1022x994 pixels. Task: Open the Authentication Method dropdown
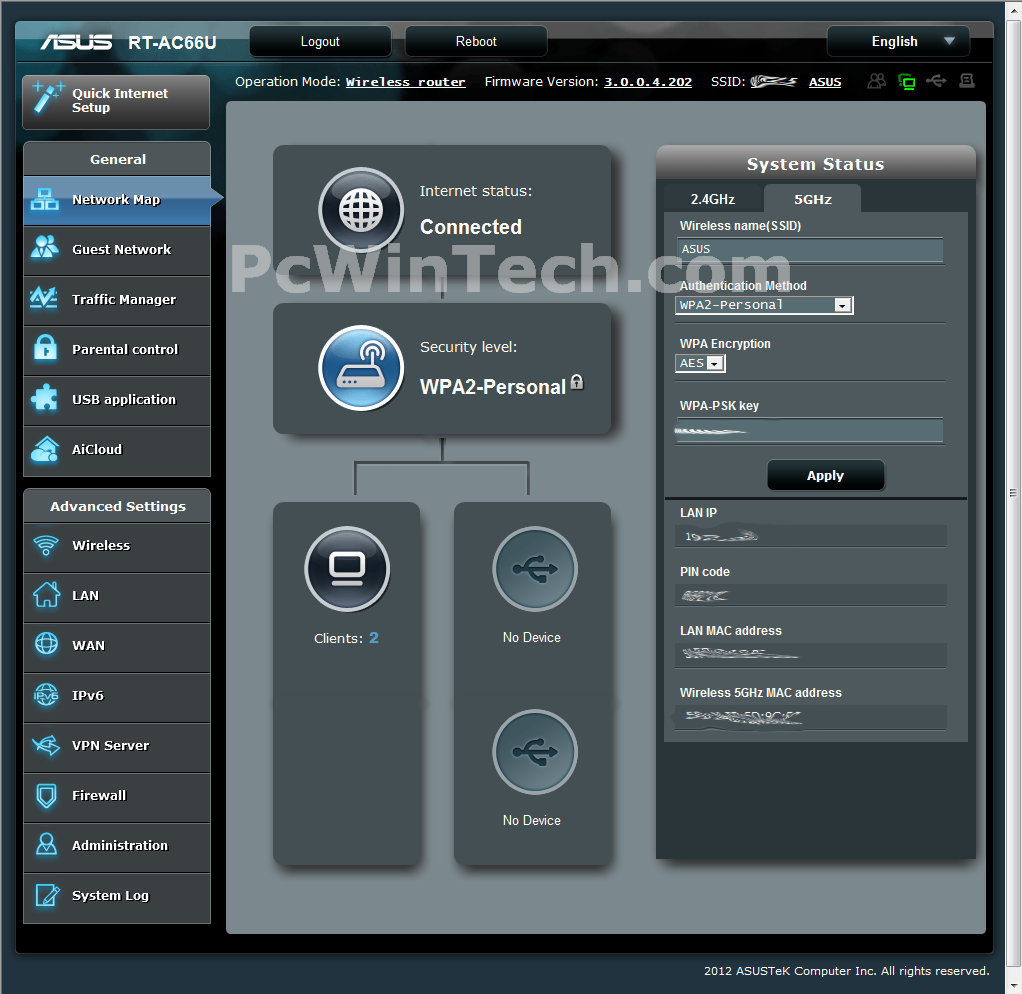pyautogui.click(x=764, y=305)
